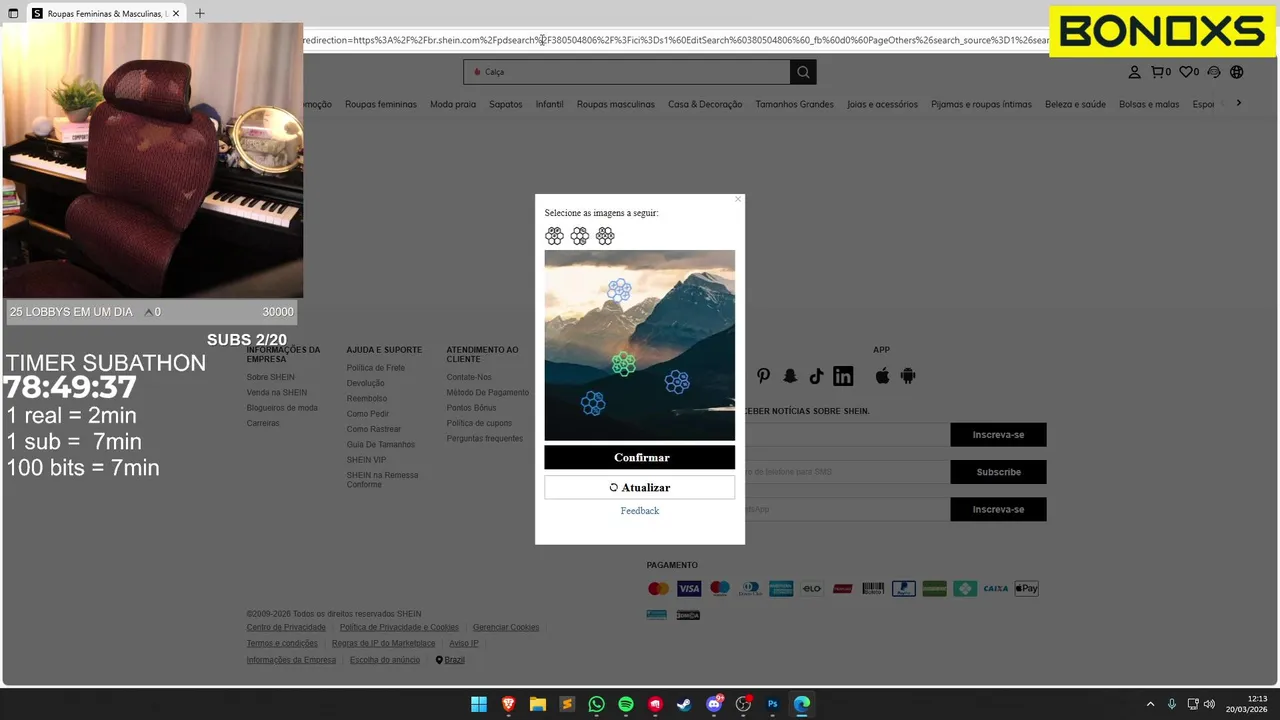Click the browser address bar URL
1280x720 pixels.
click(676, 40)
